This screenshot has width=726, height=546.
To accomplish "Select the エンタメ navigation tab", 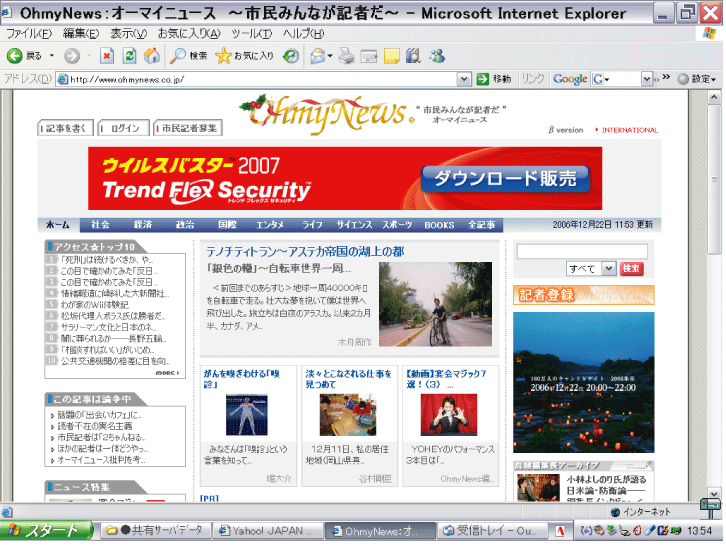I will coord(270,225).
